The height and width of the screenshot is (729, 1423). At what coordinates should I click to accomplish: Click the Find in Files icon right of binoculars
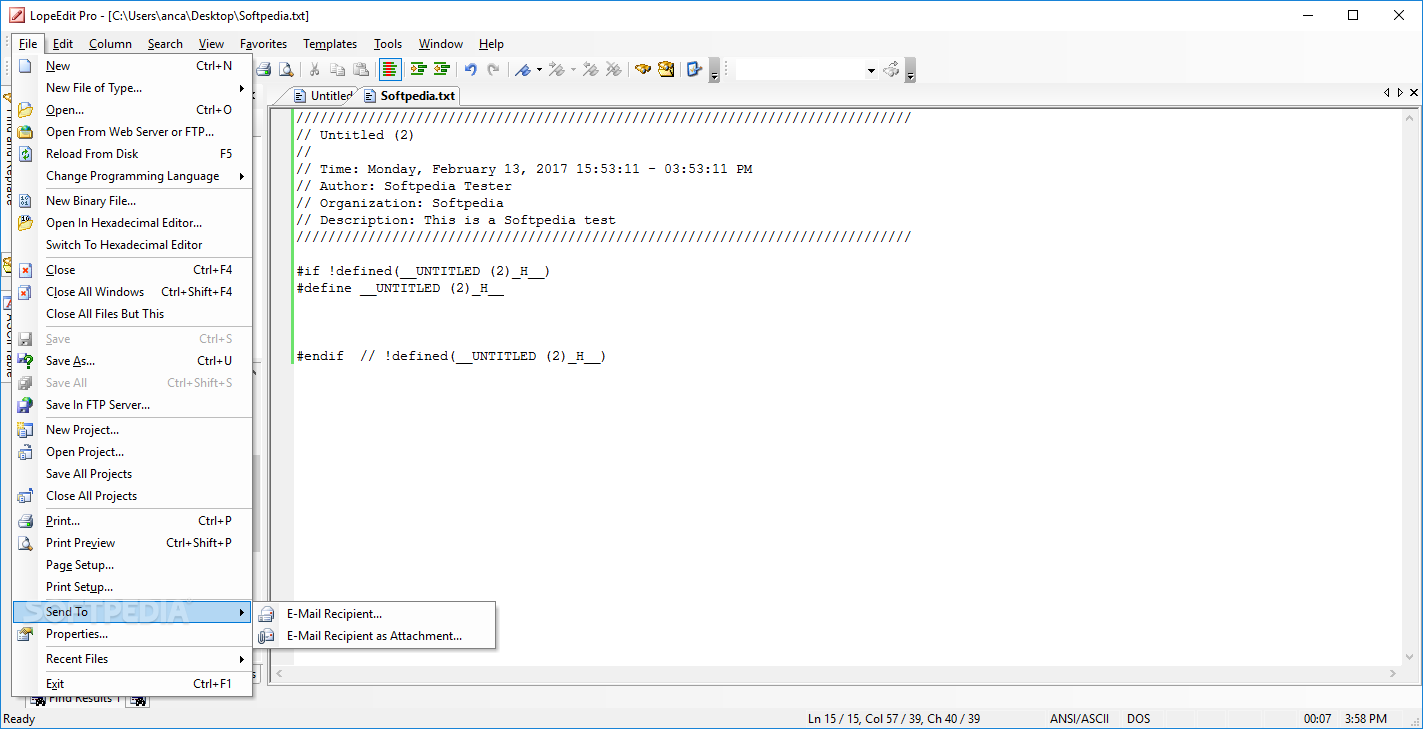point(665,69)
